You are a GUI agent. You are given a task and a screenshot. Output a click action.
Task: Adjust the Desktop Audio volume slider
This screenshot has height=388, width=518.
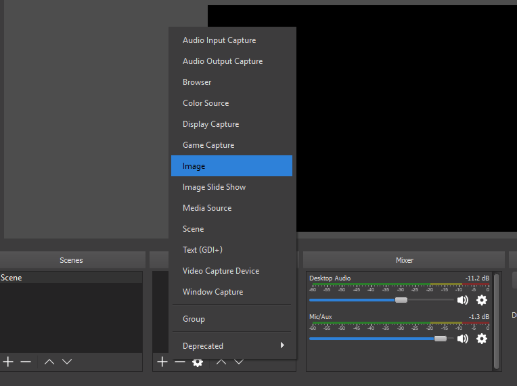click(382, 300)
